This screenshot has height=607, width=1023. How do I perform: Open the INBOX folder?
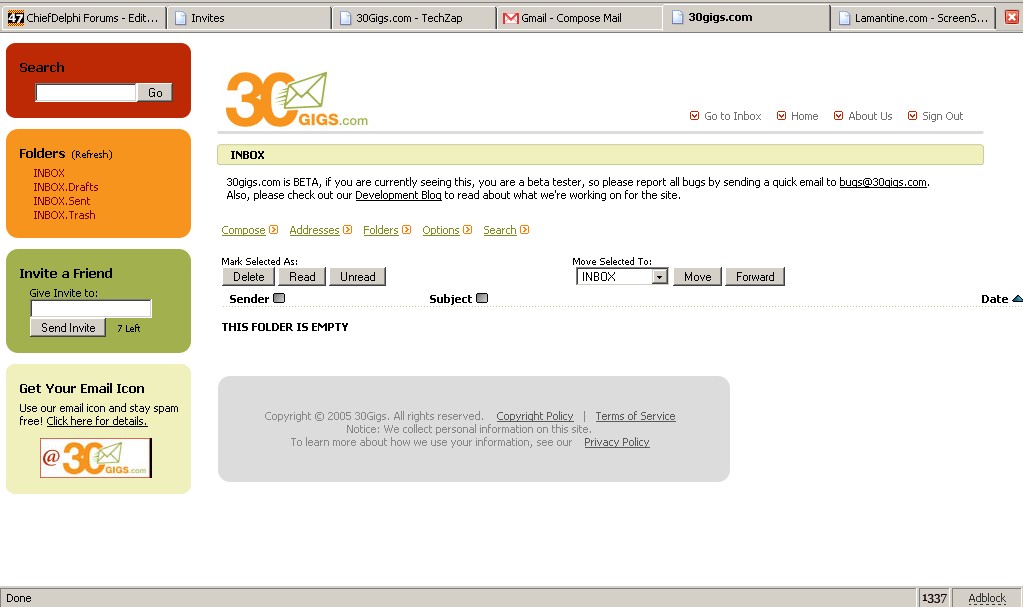click(x=49, y=173)
